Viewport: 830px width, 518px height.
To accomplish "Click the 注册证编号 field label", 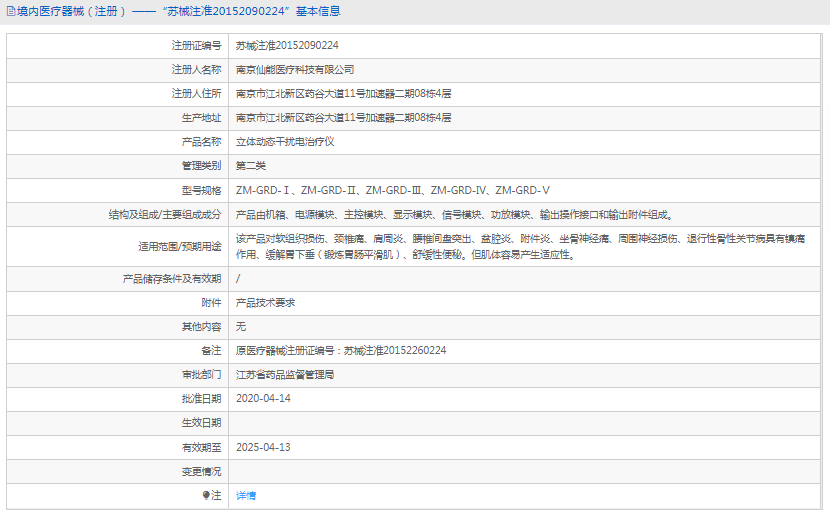I will (x=196, y=46).
